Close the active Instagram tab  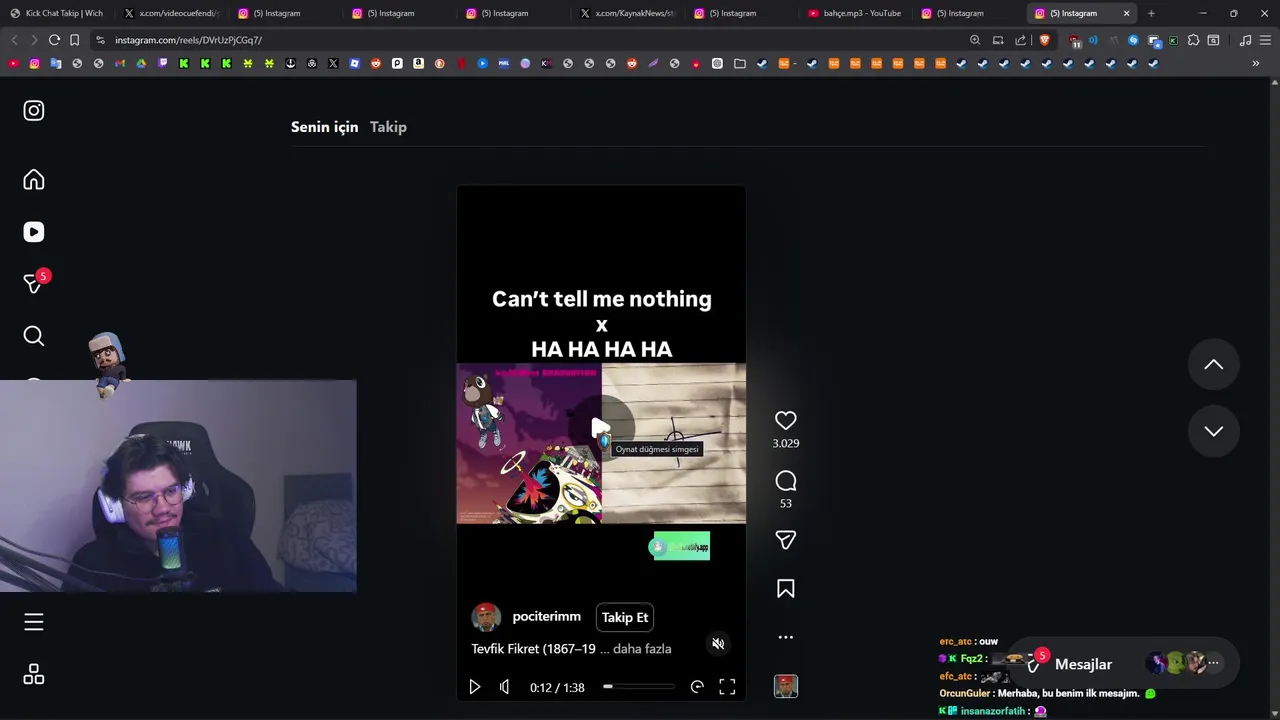tap(1127, 13)
